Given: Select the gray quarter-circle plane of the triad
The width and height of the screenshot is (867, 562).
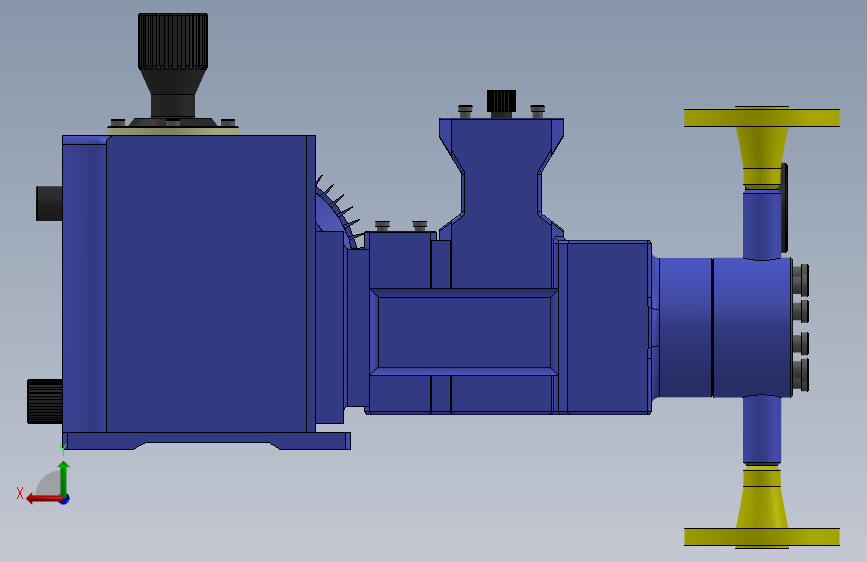Looking at the screenshot, I should [49, 484].
